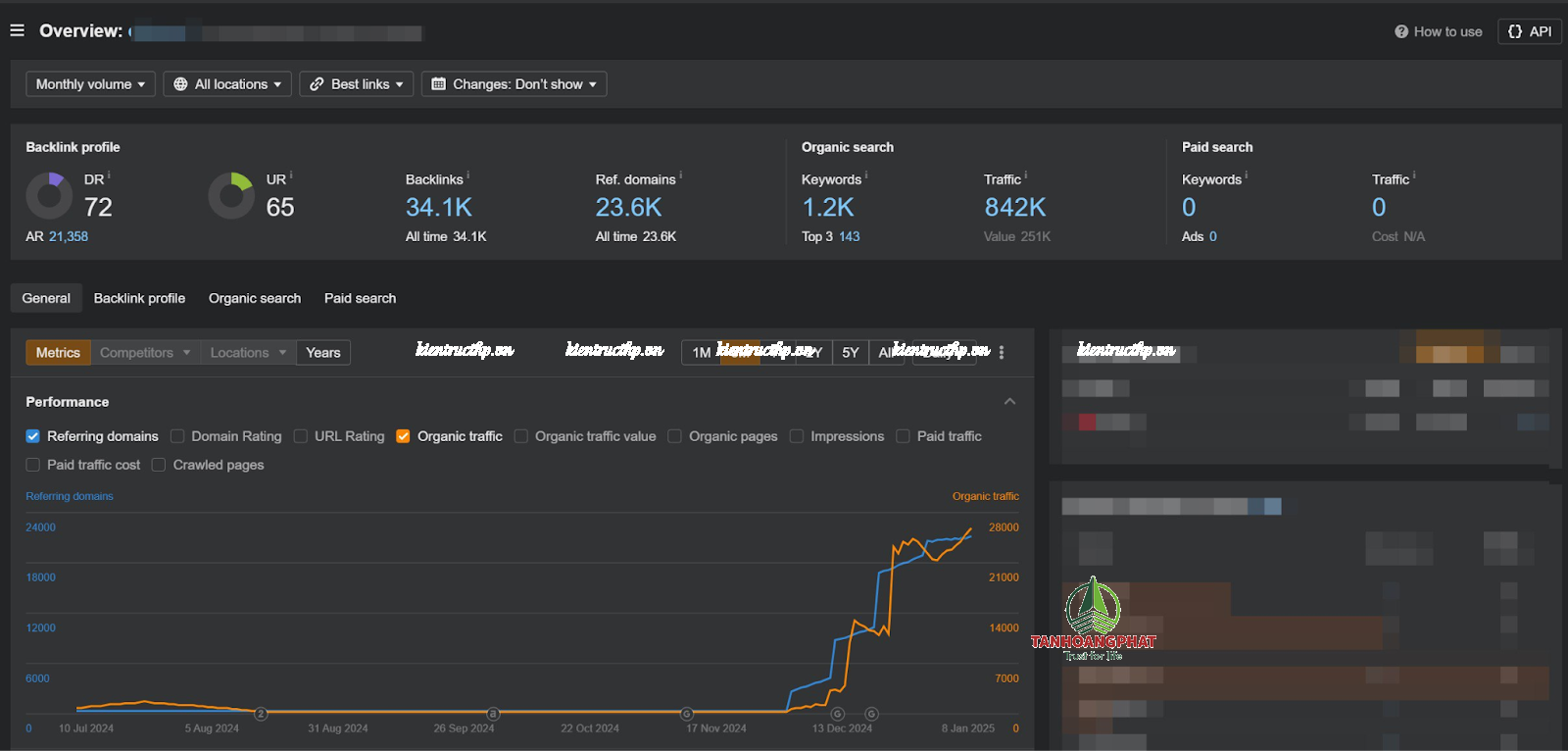Viewport: 1568px width, 751px height.
Task: Collapse the Performance section
Action: coord(1010,402)
